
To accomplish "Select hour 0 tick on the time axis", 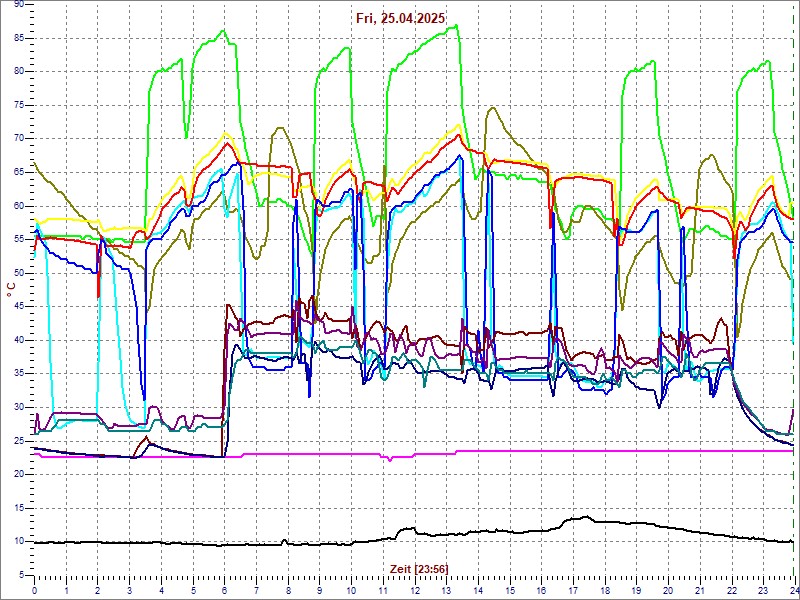I will pos(34,590).
